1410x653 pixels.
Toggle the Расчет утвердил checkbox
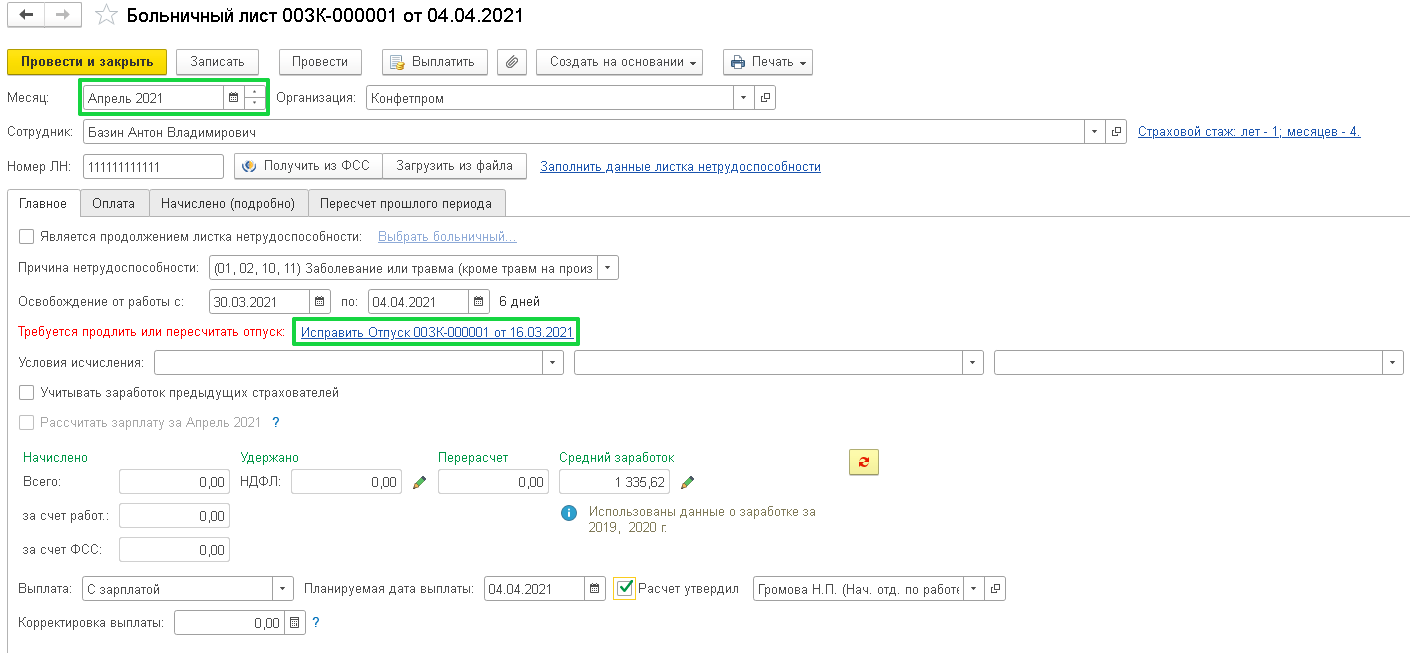(625, 589)
